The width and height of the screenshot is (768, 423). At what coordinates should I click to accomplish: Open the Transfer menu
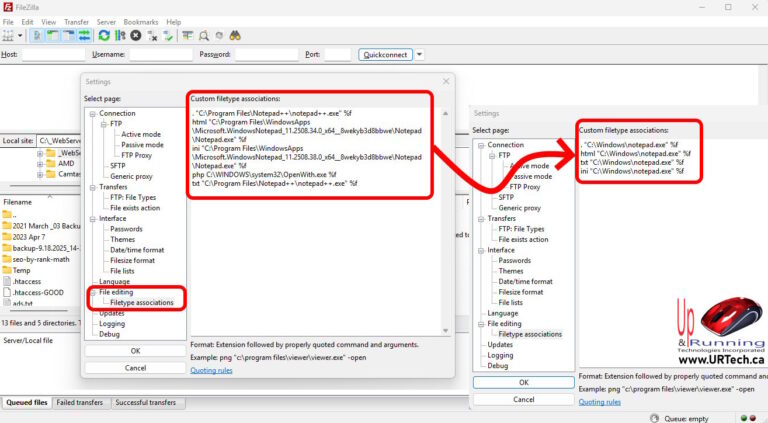point(76,22)
